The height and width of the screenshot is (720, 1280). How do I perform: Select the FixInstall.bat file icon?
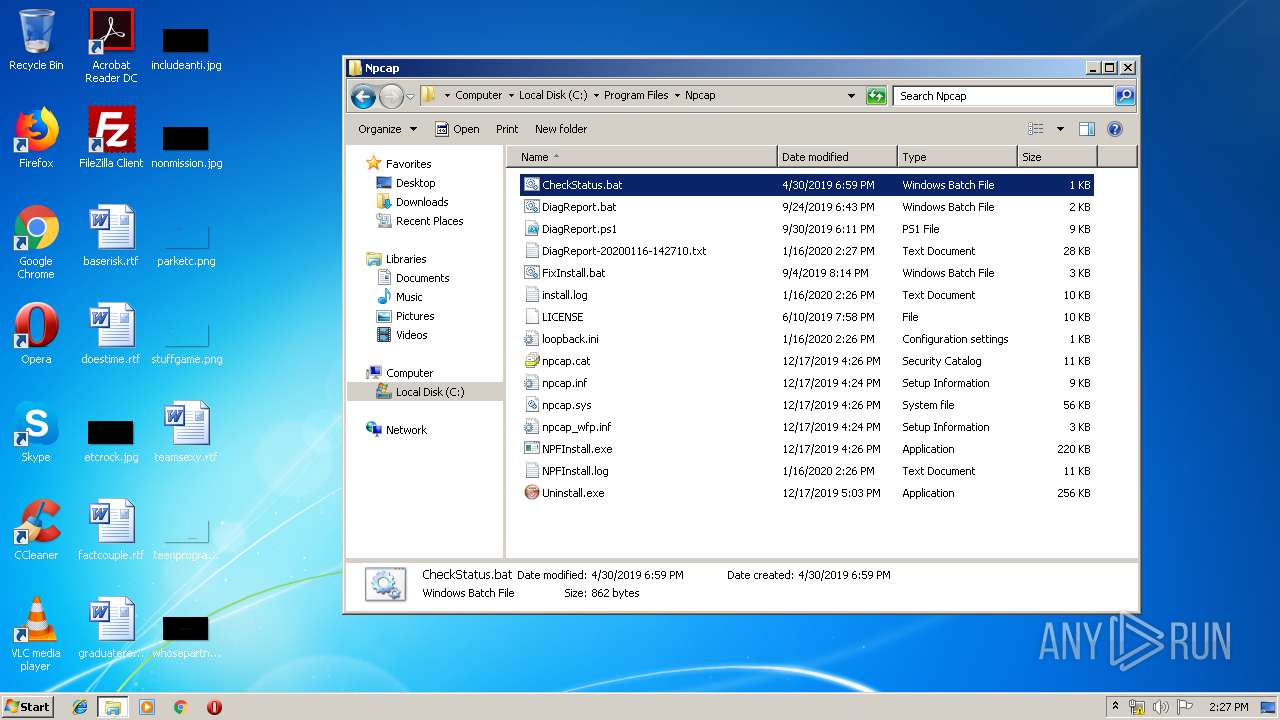click(x=532, y=273)
